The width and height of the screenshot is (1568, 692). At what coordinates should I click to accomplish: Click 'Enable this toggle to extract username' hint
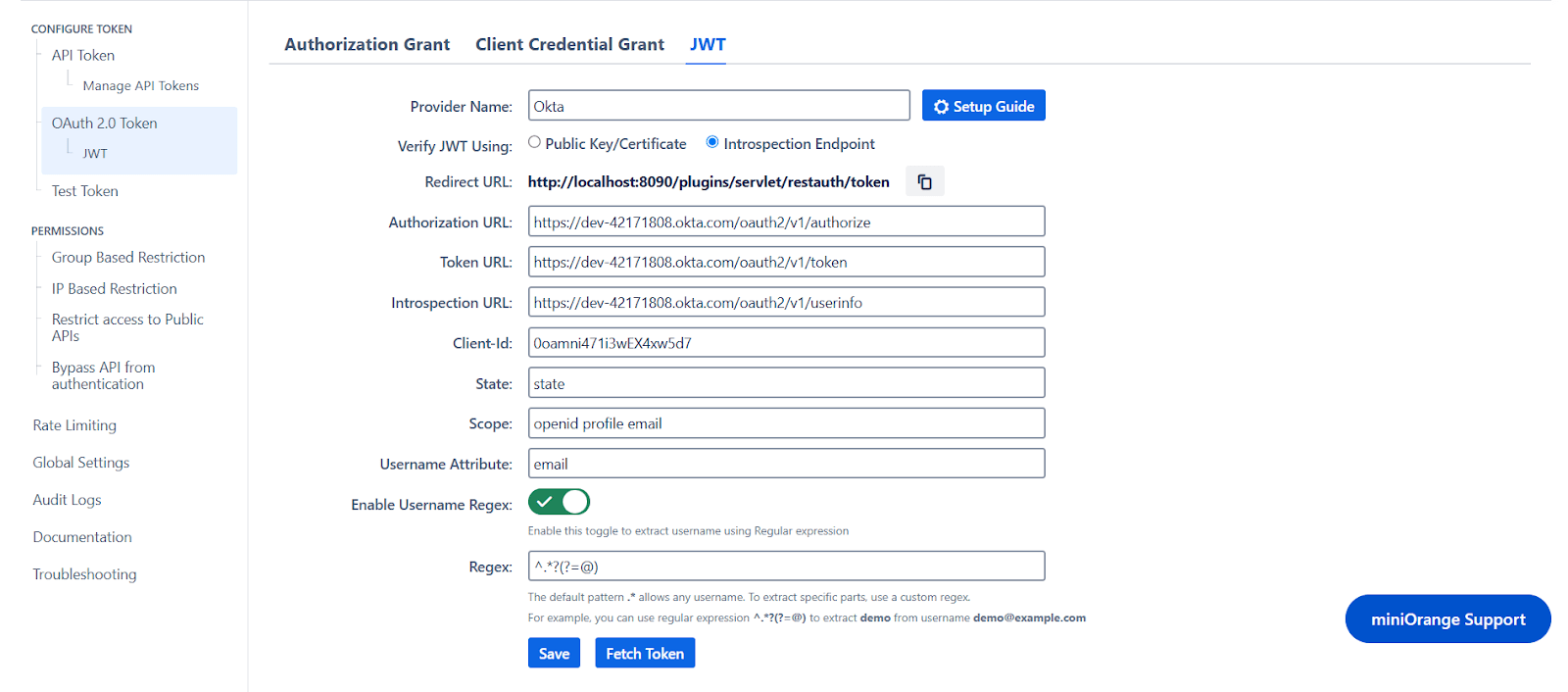(688, 530)
